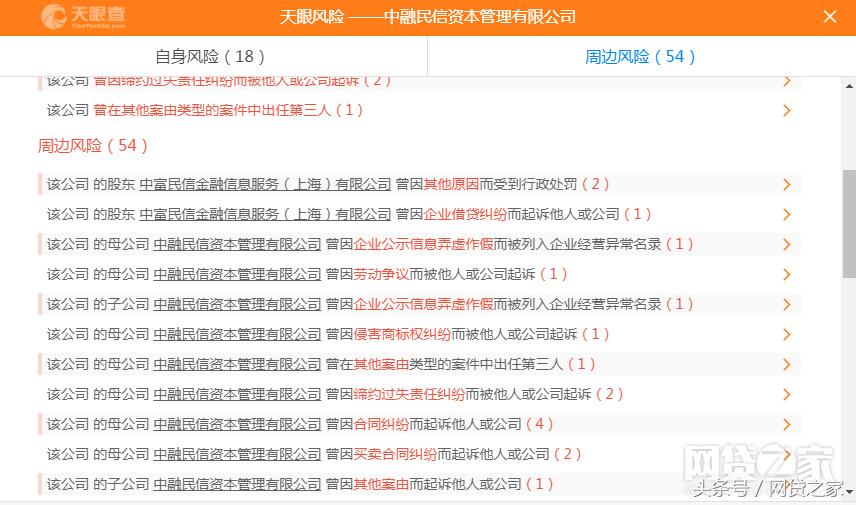Open 中融民信资本管理有限公司 link in 侵害商标权纠纷 row

pos(237,335)
